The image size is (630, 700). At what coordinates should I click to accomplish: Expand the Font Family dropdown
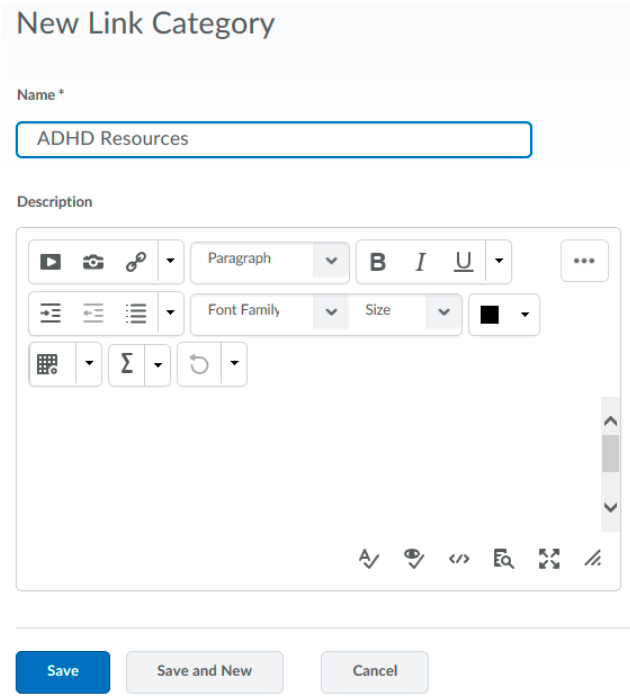tap(270, 312)
